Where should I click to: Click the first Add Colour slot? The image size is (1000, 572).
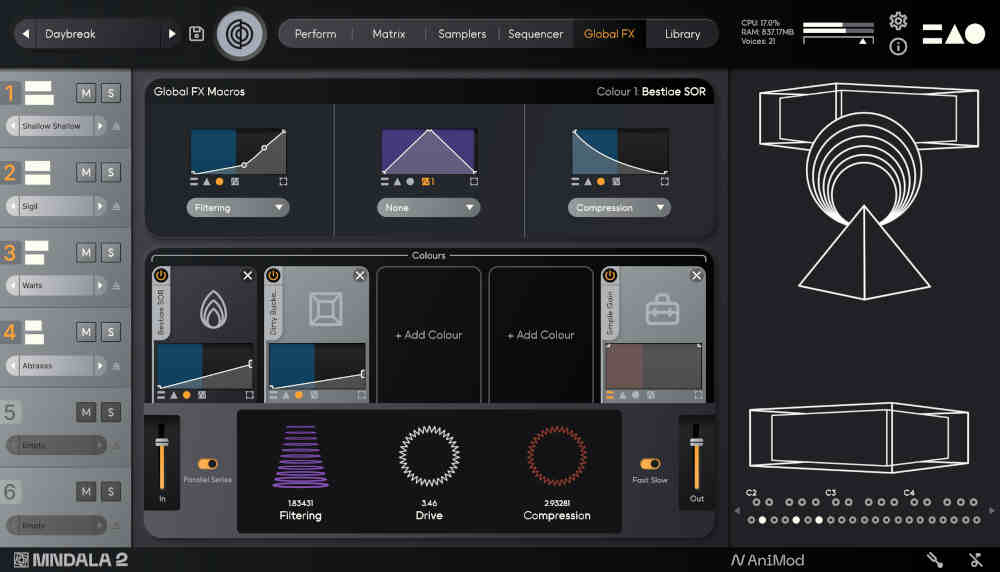click(429, 335)
